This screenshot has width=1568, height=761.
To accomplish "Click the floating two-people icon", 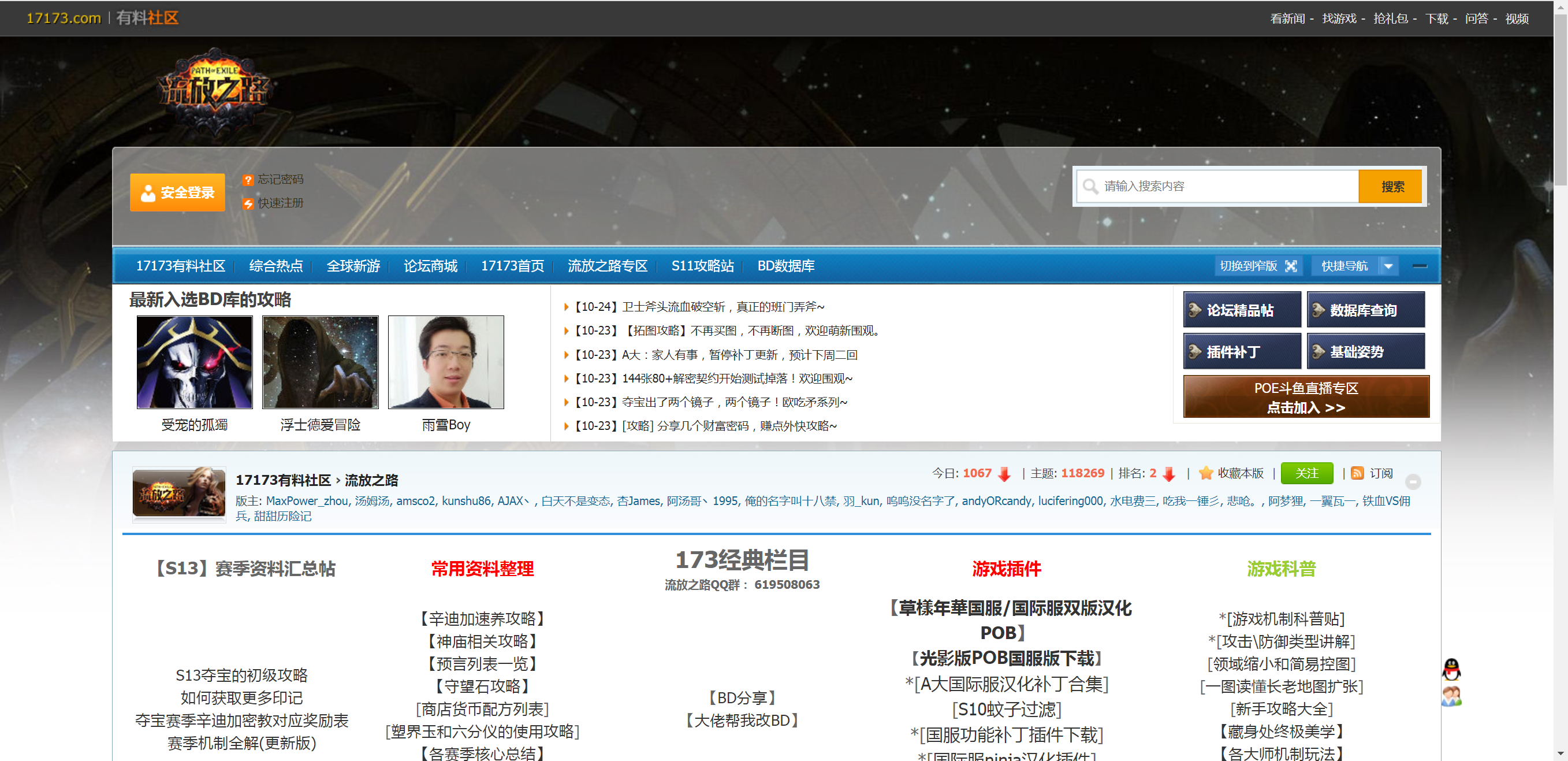I will pyautogui.click(x=1451, y=696).
